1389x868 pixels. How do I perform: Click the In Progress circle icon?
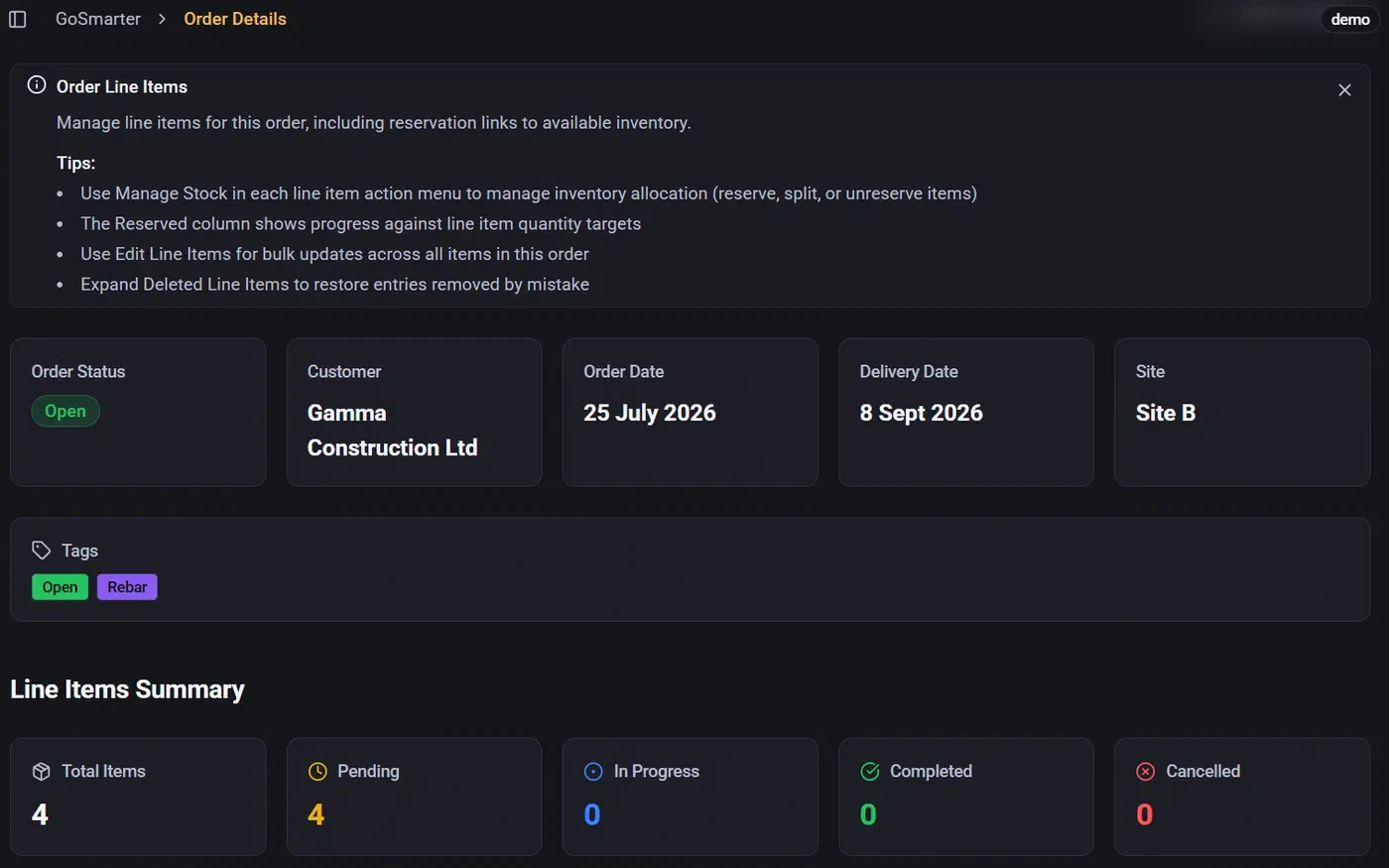593,771
